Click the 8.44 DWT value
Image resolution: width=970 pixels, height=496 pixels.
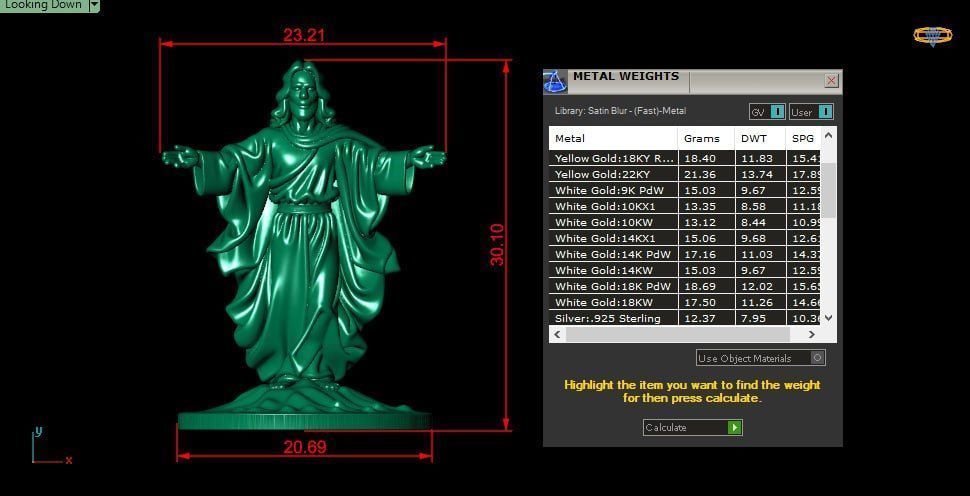tap(753, 223)
